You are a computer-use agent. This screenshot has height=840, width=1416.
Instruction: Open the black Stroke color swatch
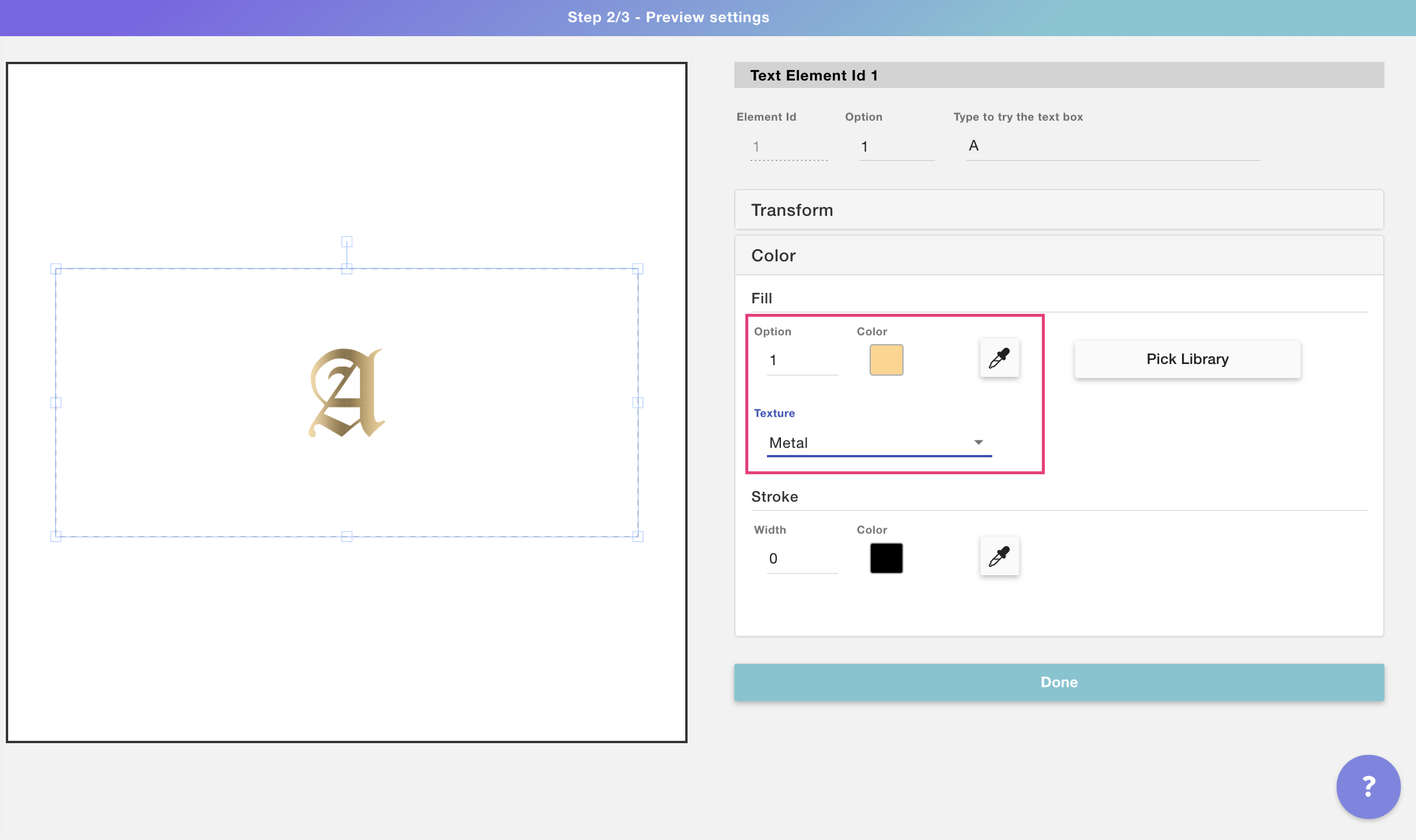point(886,558)
